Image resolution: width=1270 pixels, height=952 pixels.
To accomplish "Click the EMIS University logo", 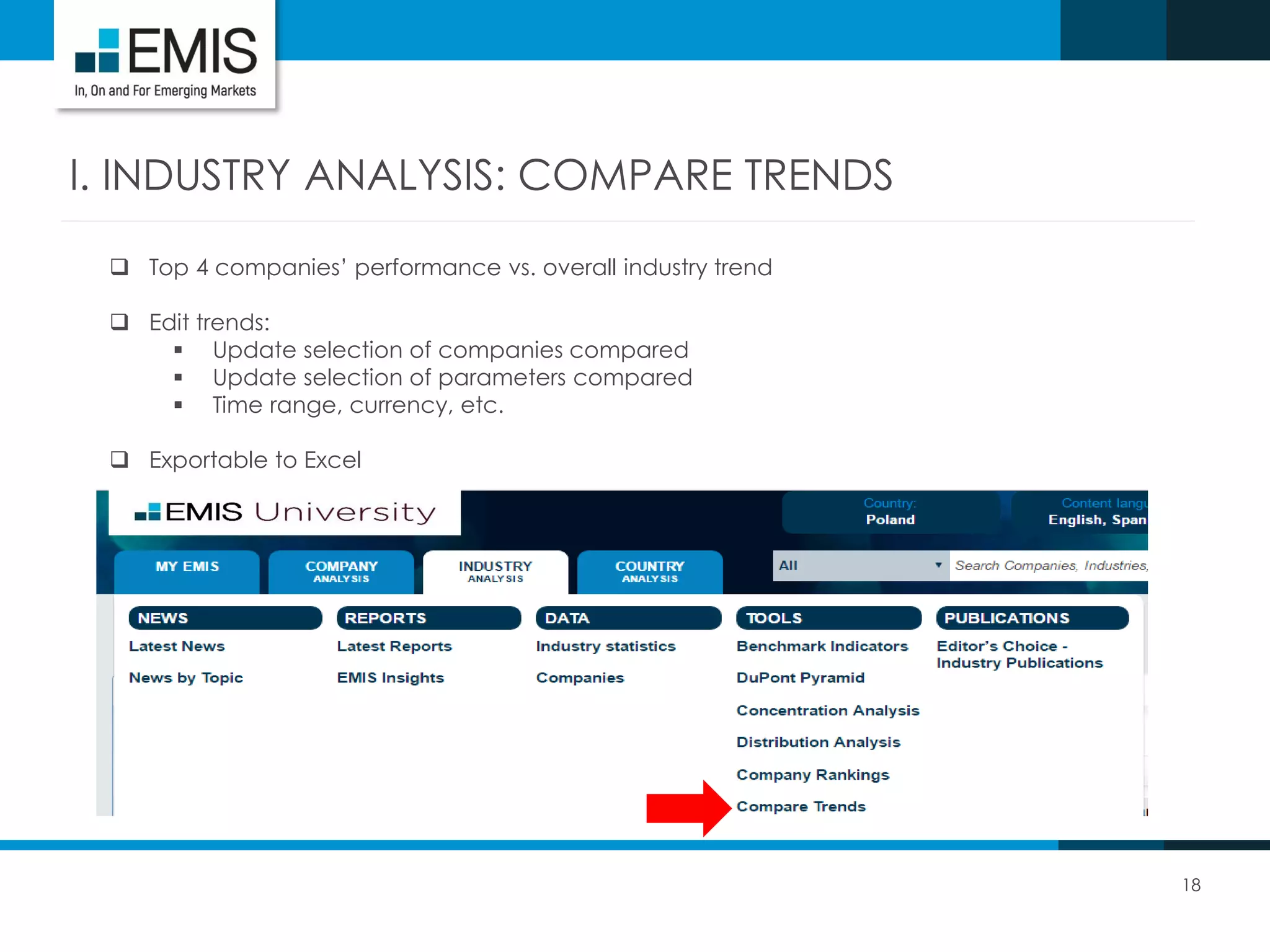I will (285, 512).
